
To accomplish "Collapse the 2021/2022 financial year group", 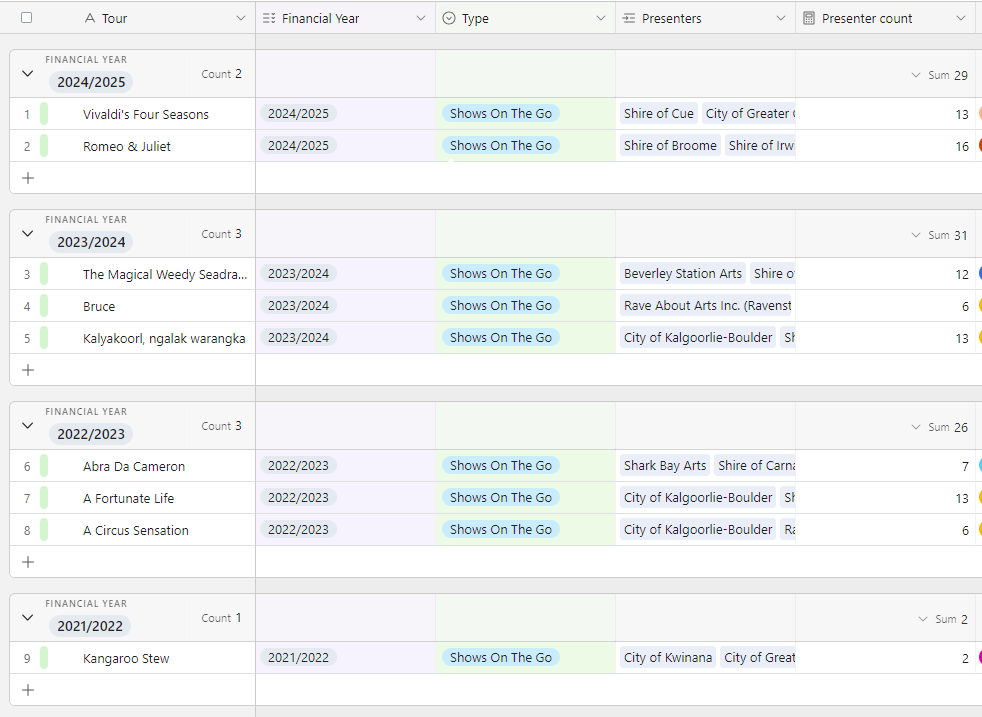I will pos(28,617).
